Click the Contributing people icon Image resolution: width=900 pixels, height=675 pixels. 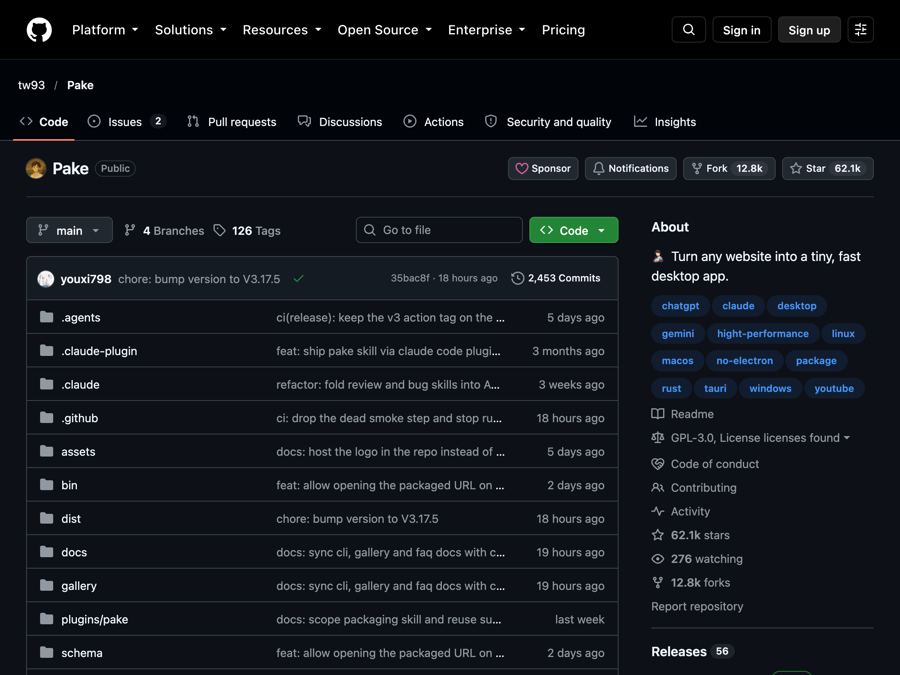tap(657, 487)
